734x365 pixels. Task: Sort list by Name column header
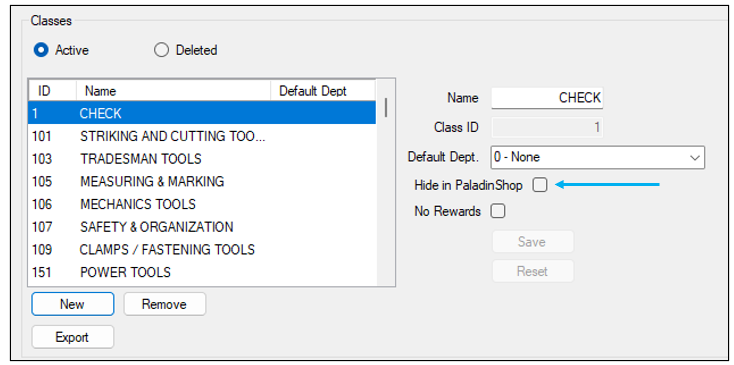click(174, 91)
